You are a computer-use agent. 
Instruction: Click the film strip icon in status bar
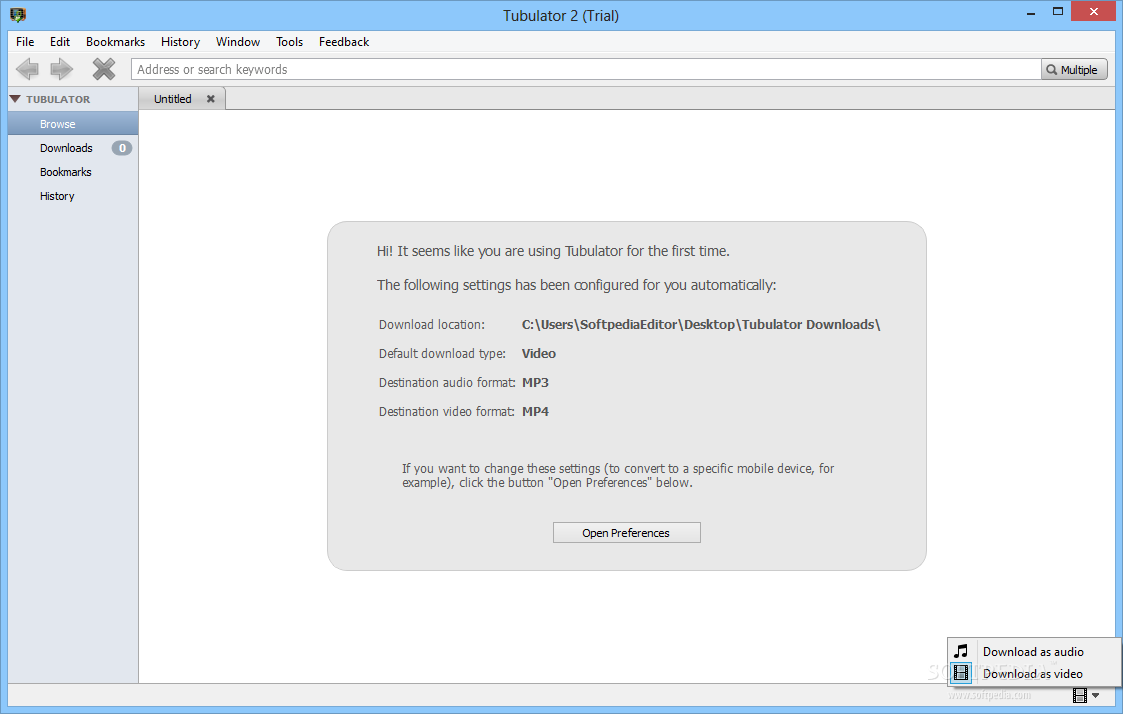coord(1080,695)
